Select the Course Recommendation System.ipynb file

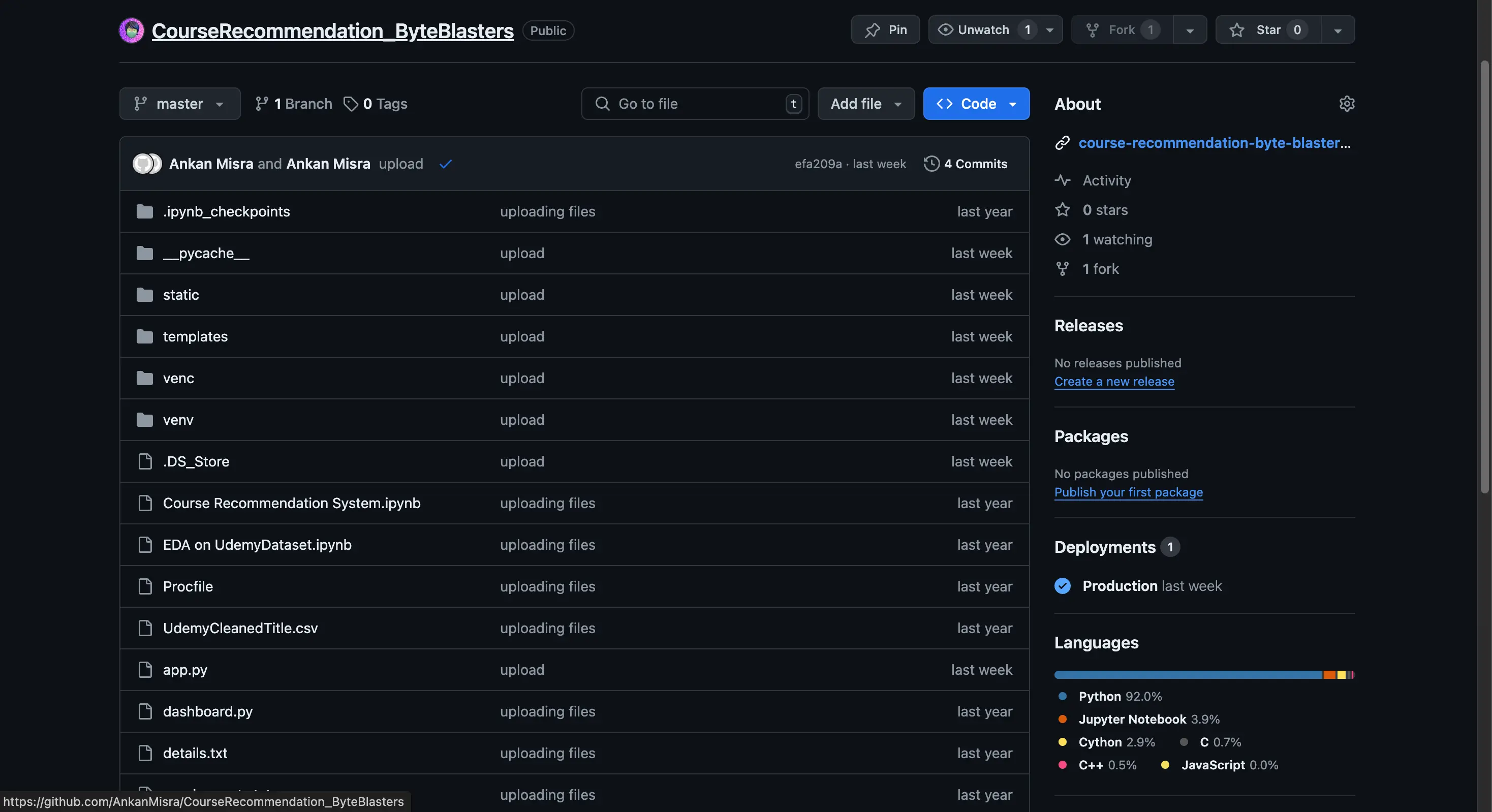[x=291, y=502]
